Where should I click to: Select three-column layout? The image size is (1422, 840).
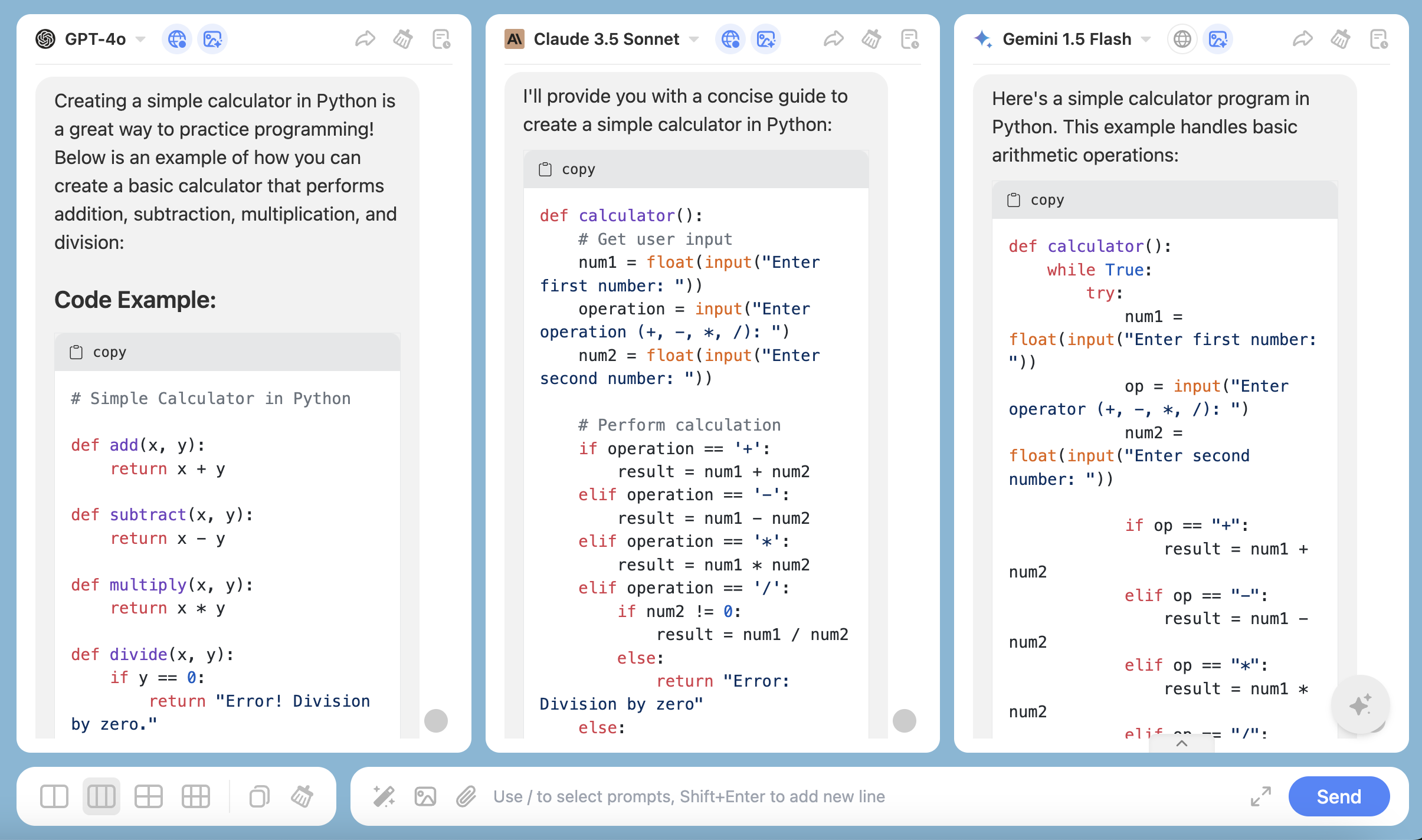(101, 796)
